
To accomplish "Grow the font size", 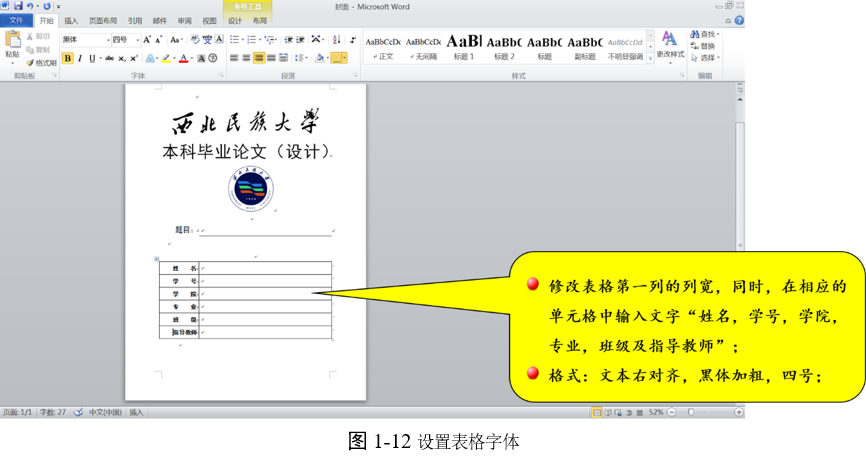I will (146, 40).
